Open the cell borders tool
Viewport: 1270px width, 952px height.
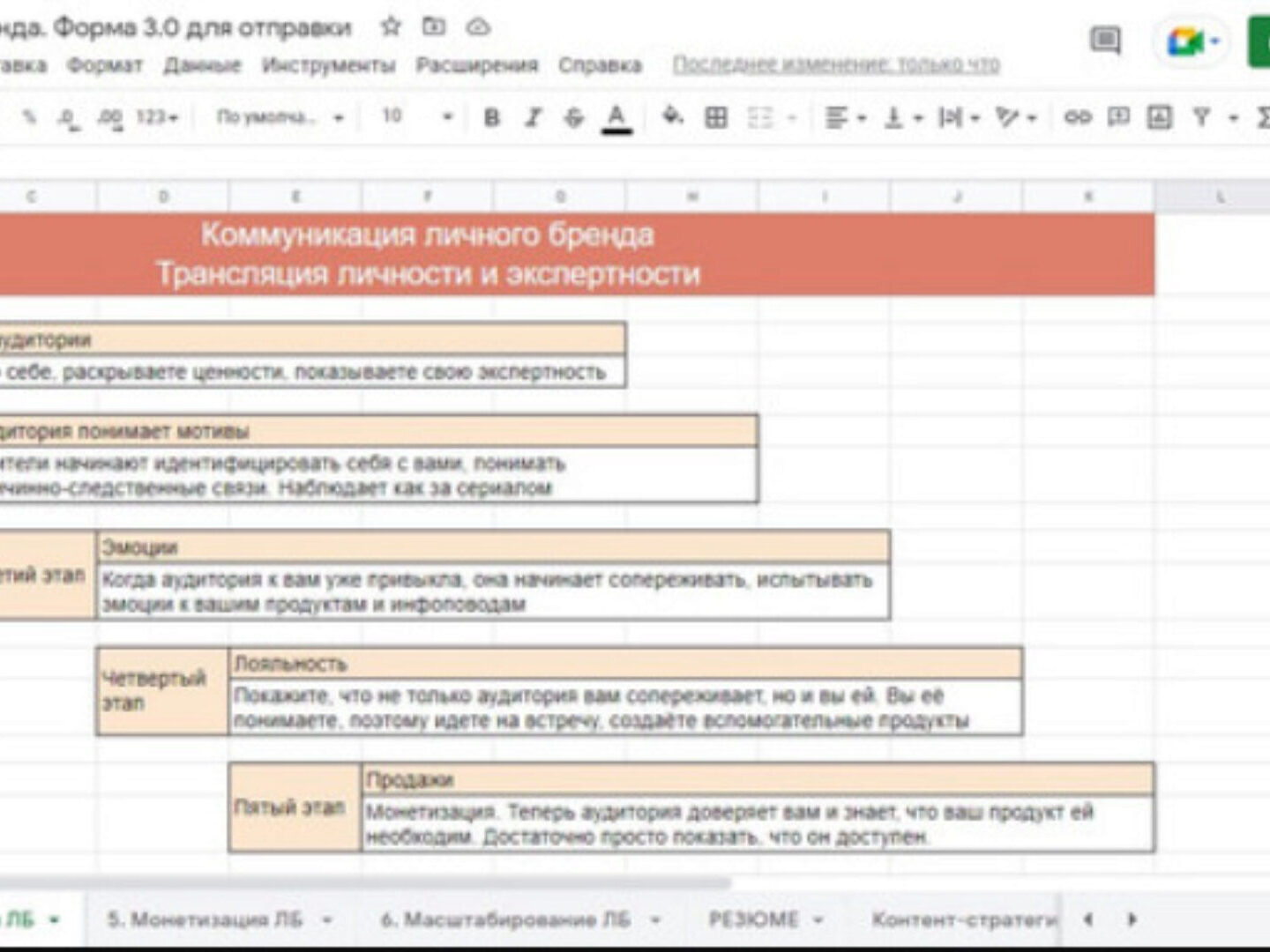pyautogui.click(x=716, y=117)
